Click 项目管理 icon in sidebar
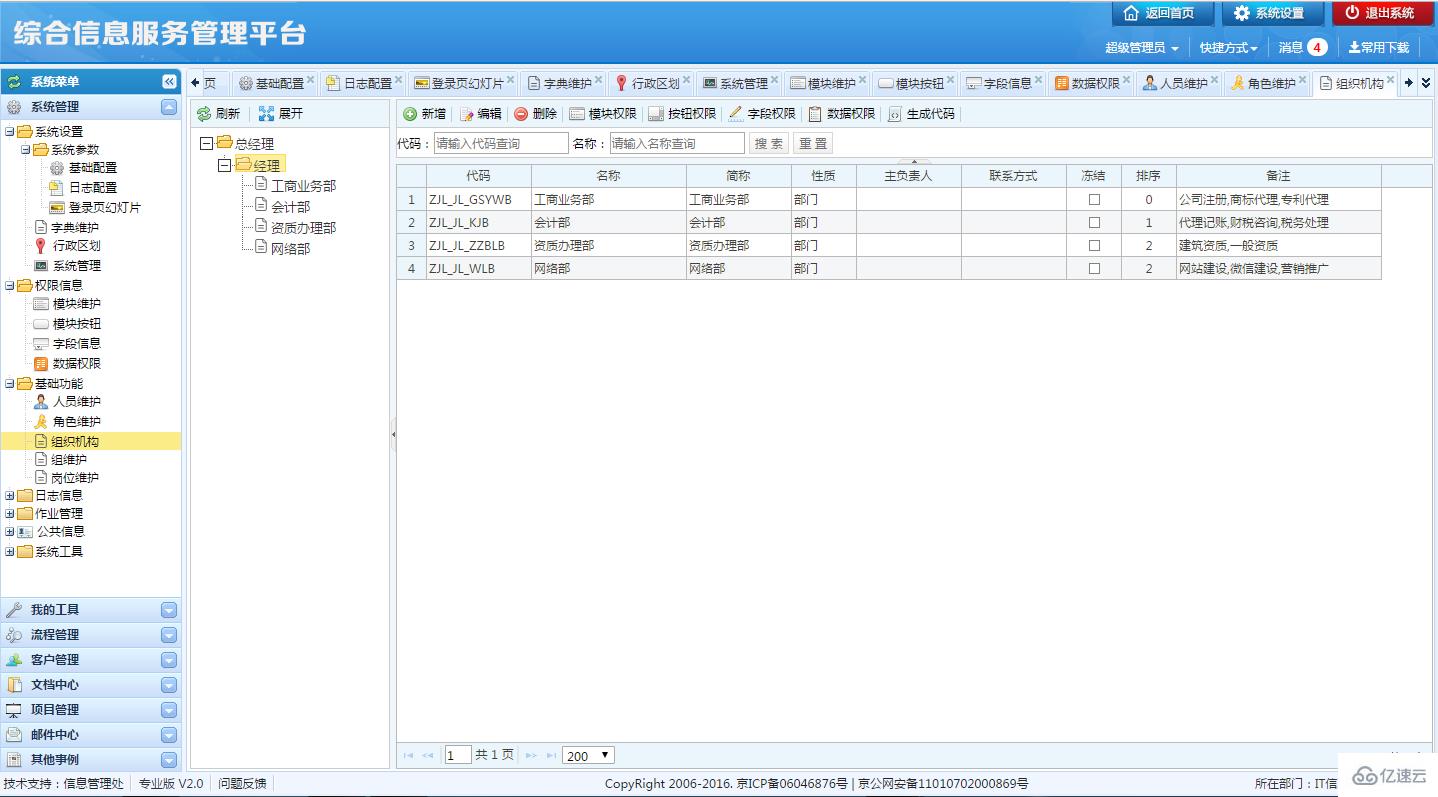The height and width of the screenshot is (797, 1438). click(14, 710)
